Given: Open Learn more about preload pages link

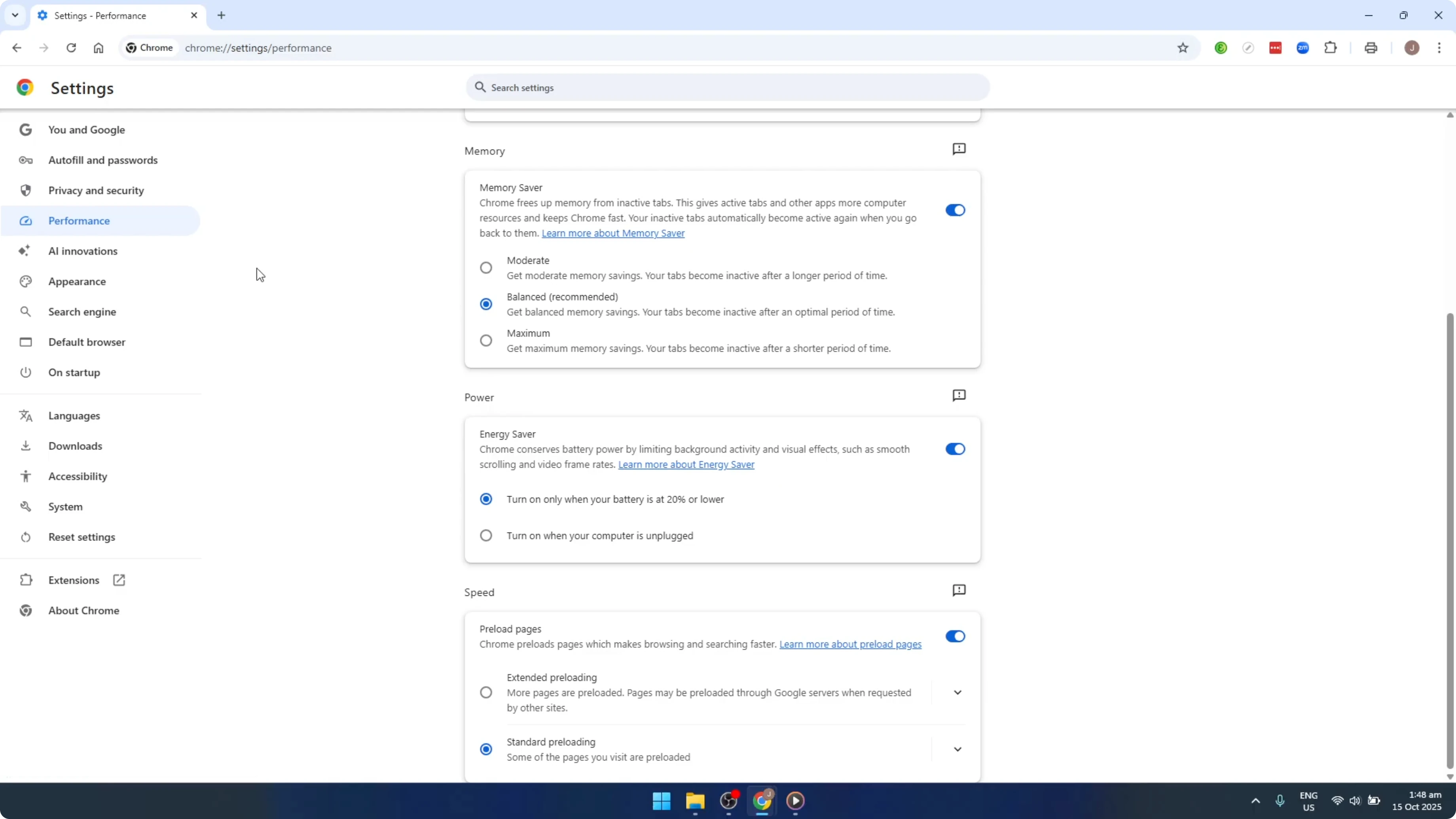Looking at the screenshot, I should pyautogui.click(x=850, y=645).
